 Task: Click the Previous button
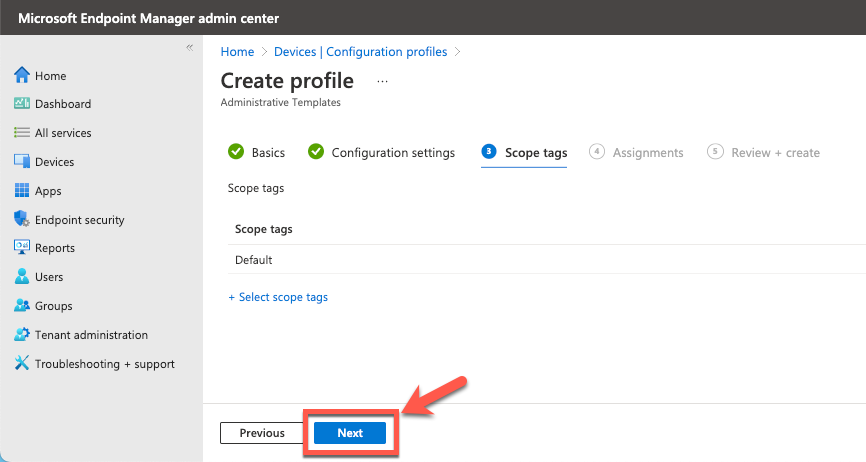tap(262, 433)
